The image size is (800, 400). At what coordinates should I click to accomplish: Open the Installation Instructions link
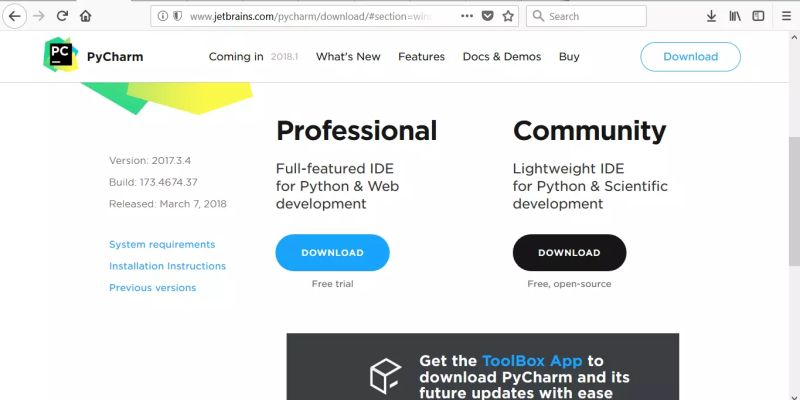(167, 266)
